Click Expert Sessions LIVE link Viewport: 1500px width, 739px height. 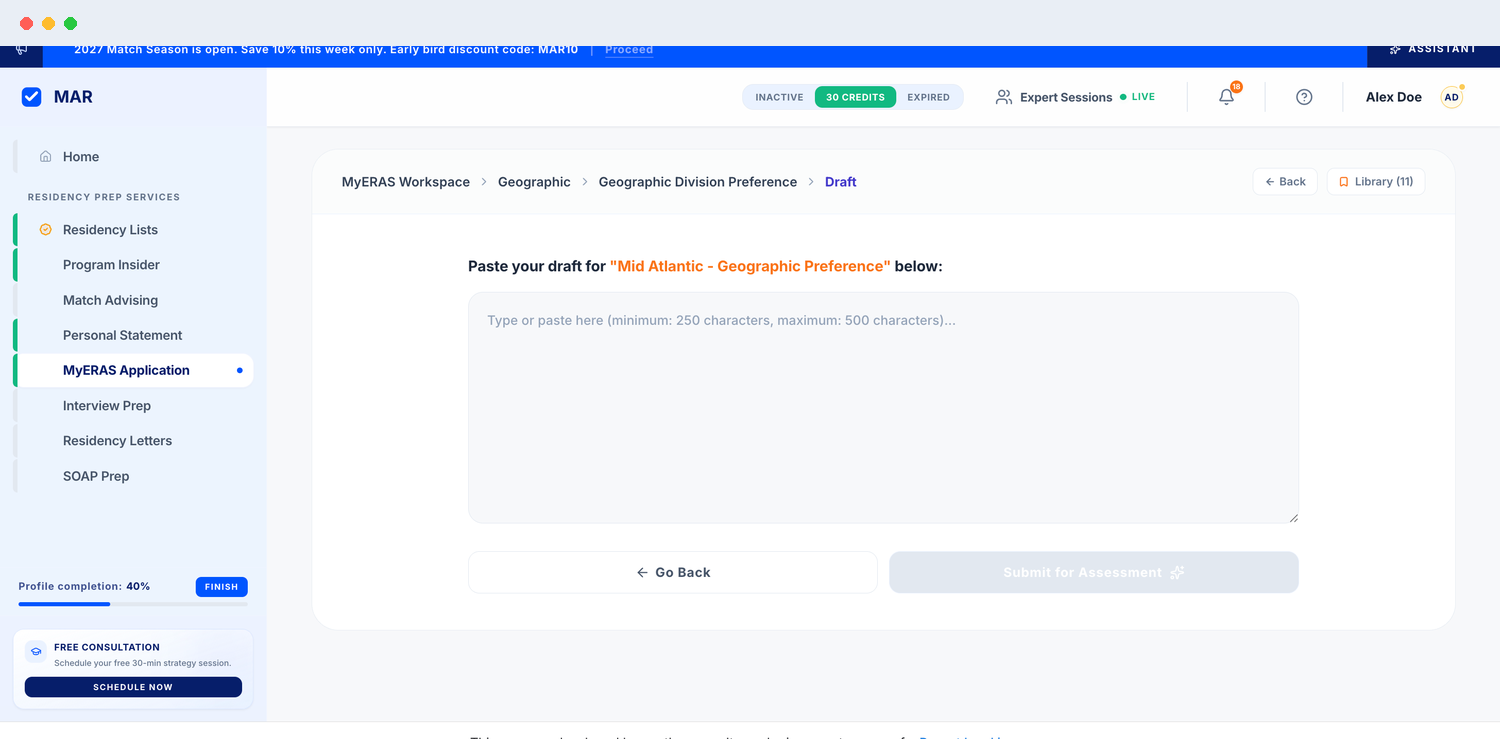point(1075,97)
